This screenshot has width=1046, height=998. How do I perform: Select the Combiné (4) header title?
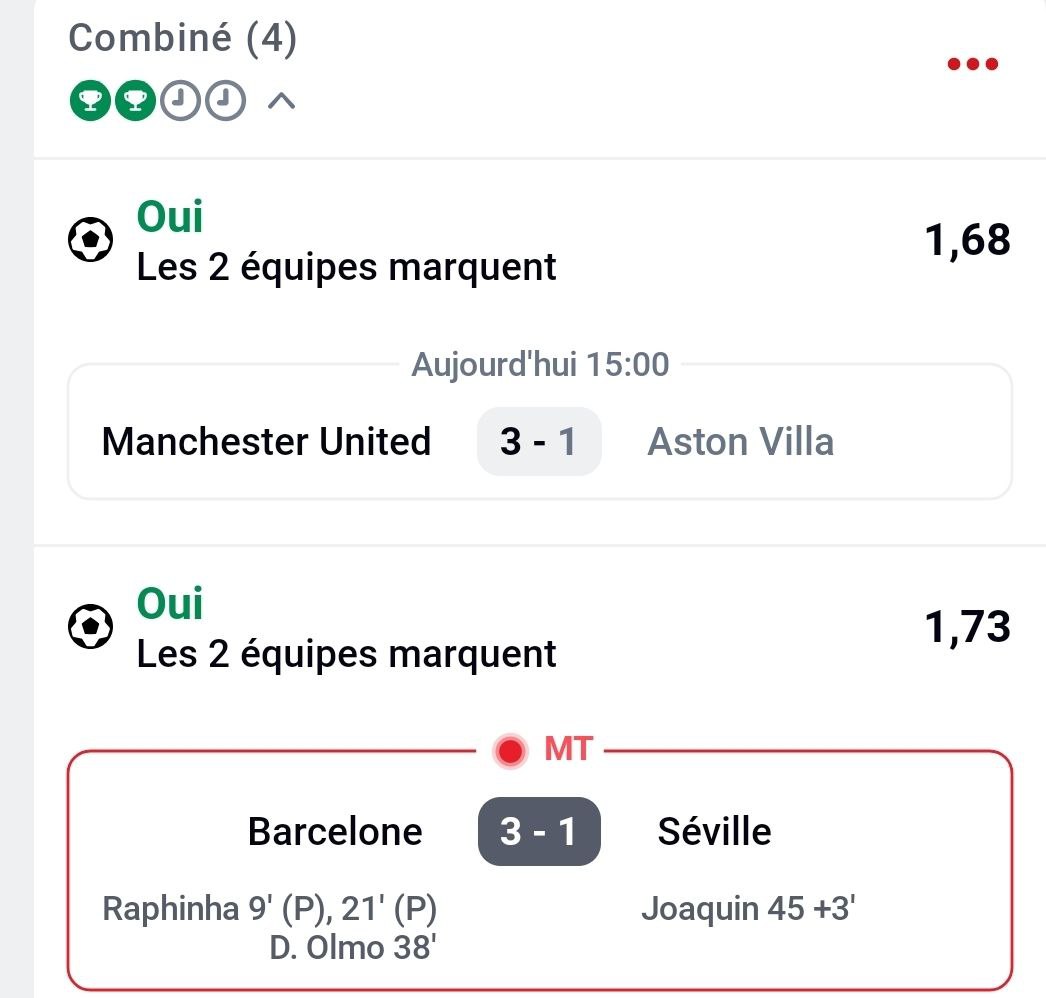click(183, 39)
